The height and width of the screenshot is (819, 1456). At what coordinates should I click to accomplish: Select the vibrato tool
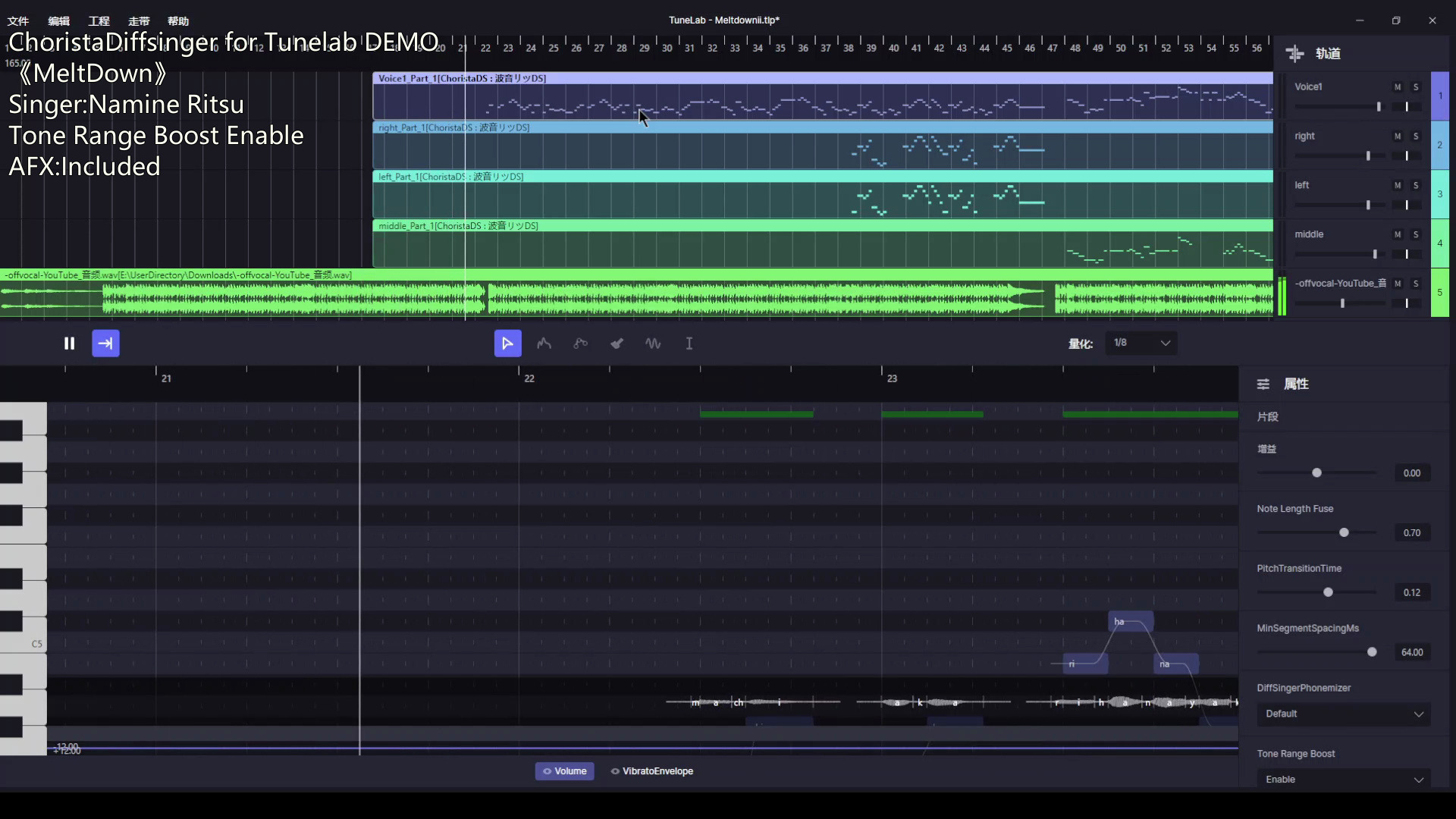point(653,344)
